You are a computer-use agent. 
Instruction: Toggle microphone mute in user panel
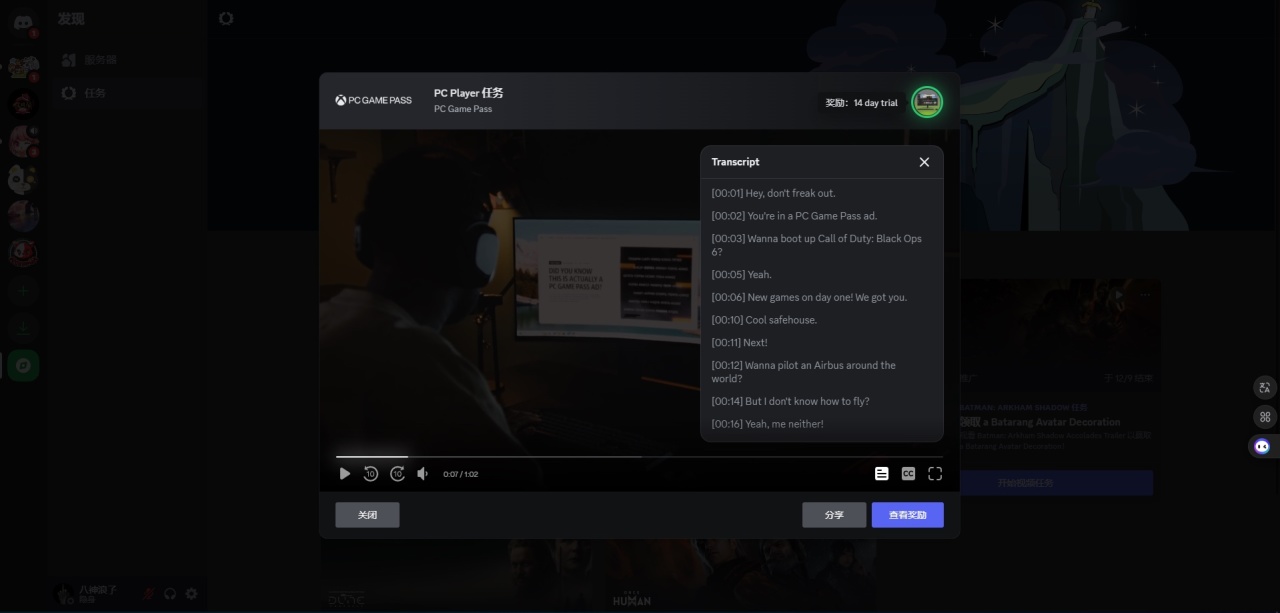click(x=149, y=593)
